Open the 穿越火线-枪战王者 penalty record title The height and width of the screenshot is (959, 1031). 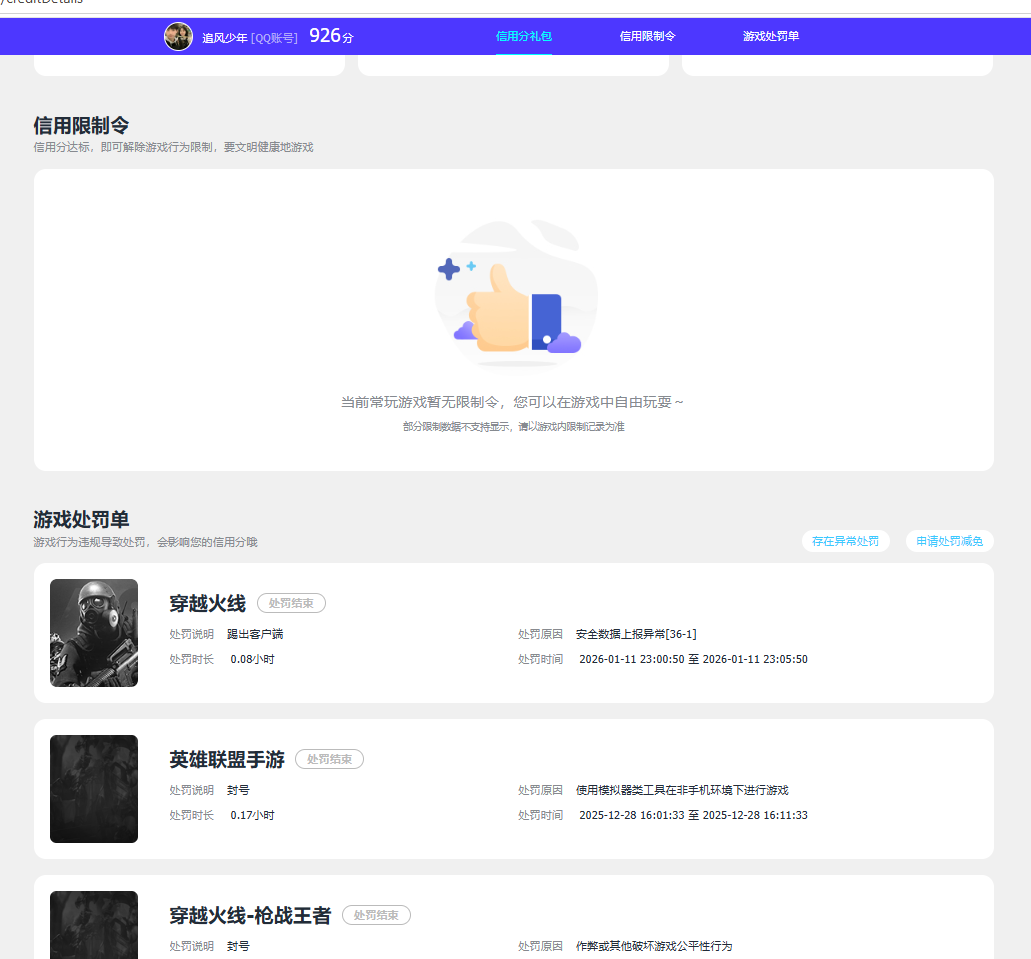250,916
